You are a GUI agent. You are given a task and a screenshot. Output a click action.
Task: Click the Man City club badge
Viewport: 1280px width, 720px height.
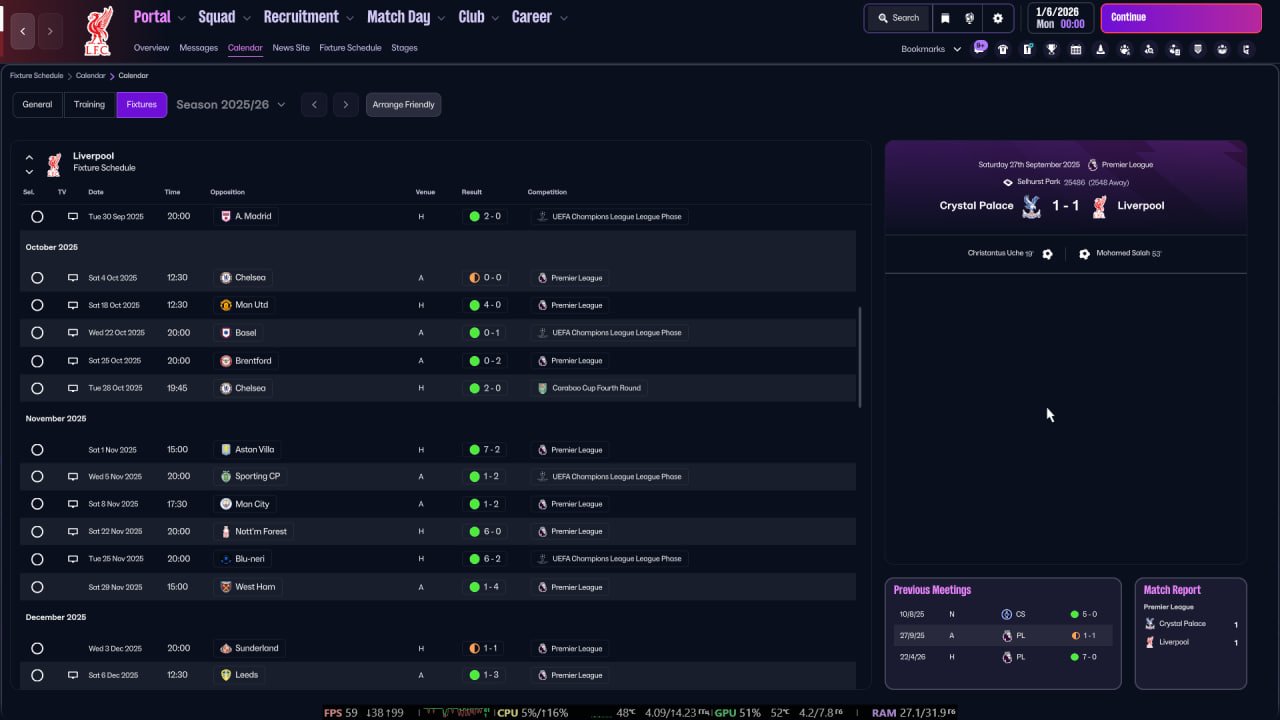tap(226, 504)
